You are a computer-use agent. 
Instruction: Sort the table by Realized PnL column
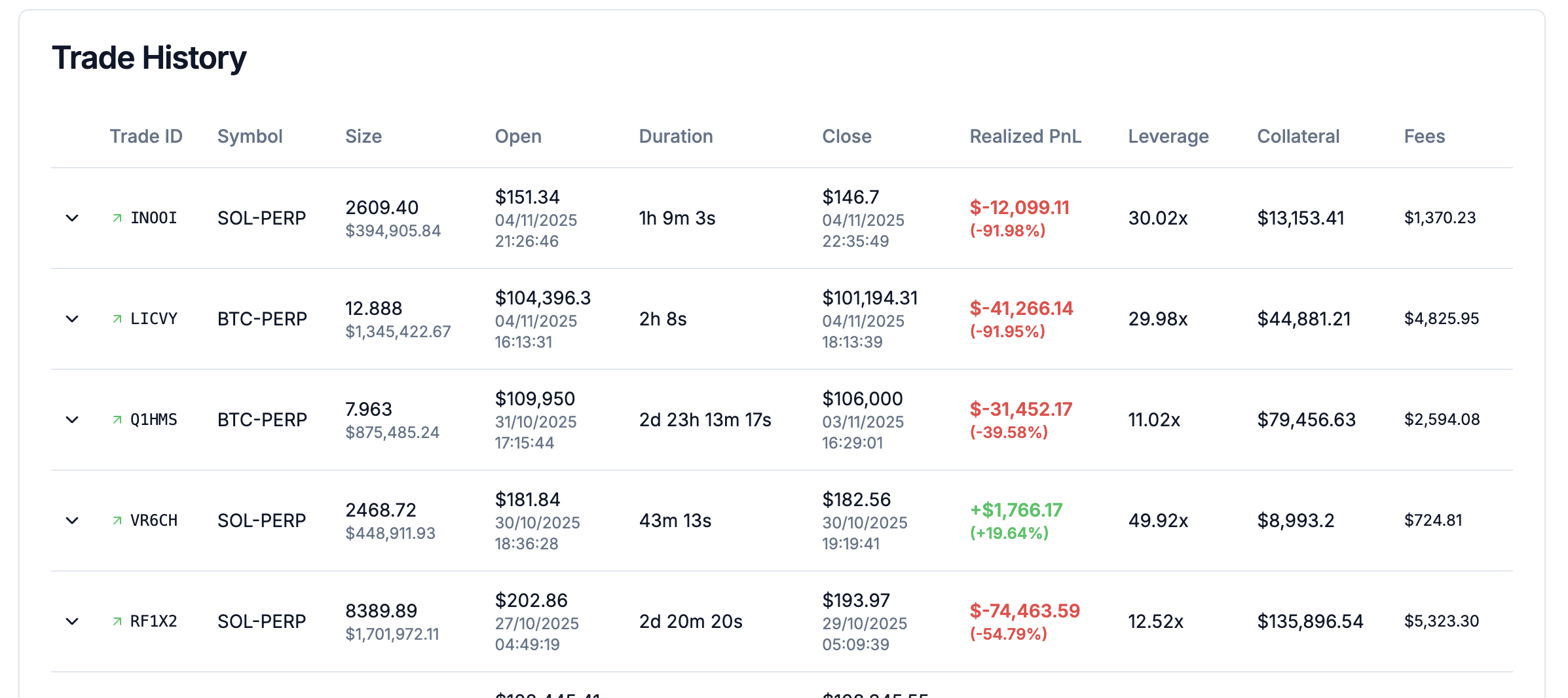1025,136
